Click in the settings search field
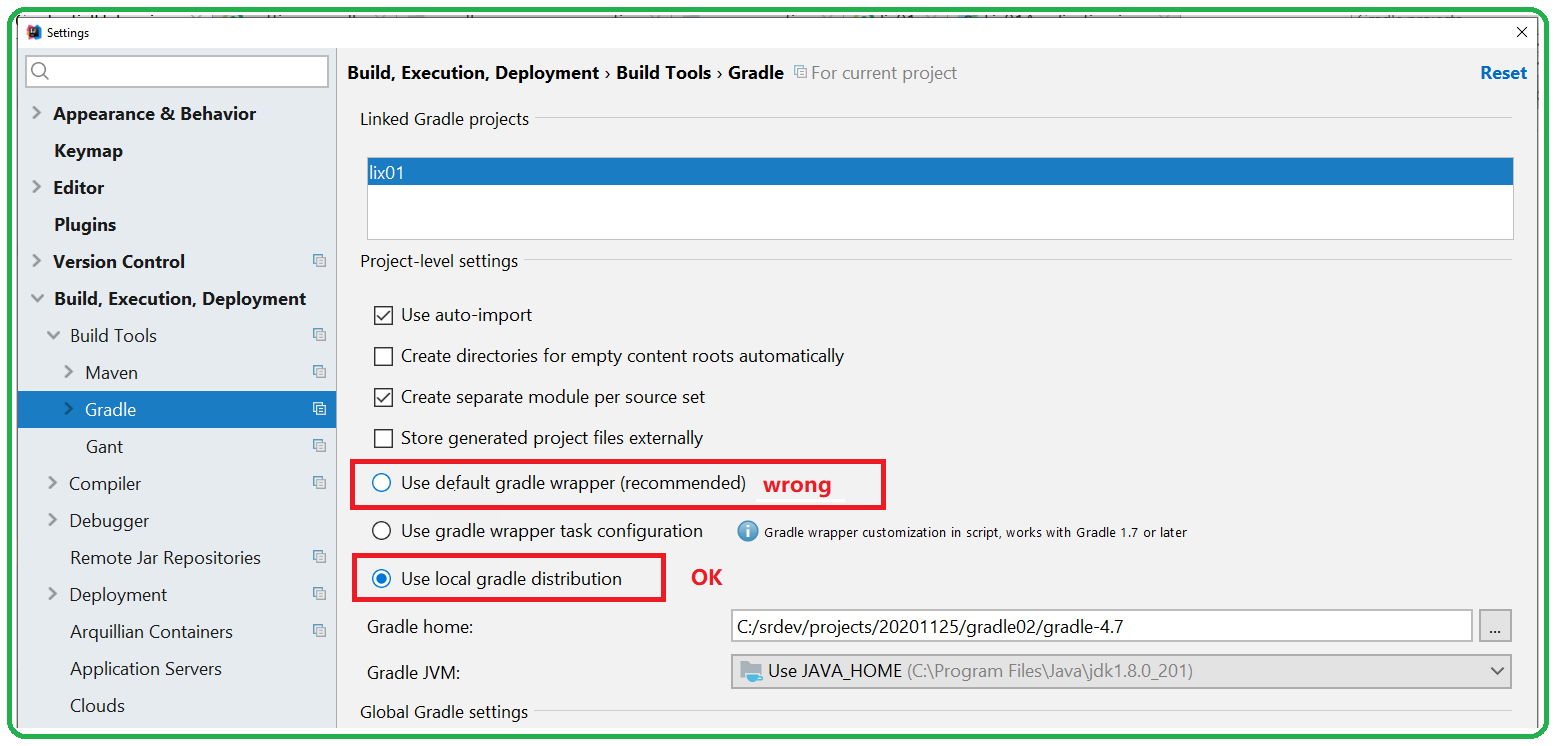 point(177,71)
